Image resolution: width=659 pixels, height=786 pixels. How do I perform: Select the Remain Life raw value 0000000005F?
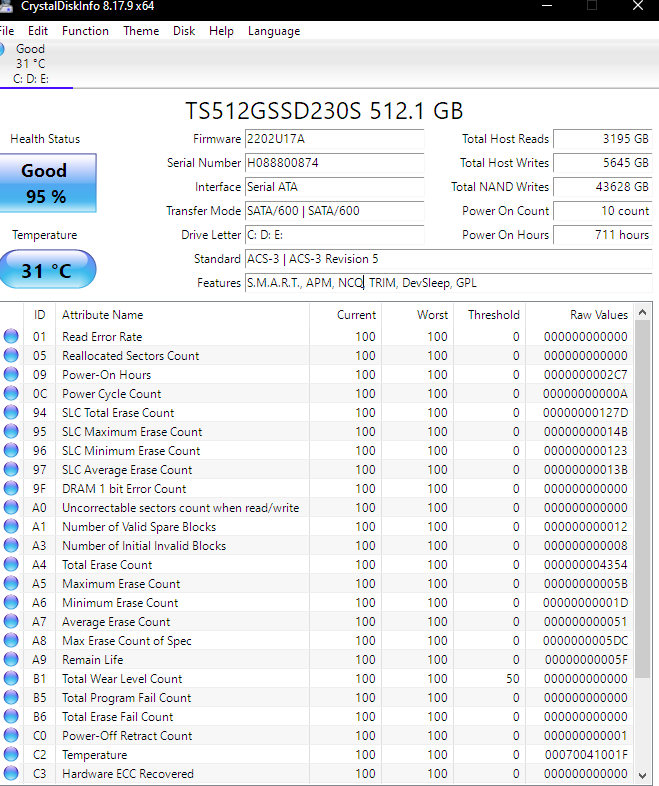pyautogui.click(x=586, y=660)
